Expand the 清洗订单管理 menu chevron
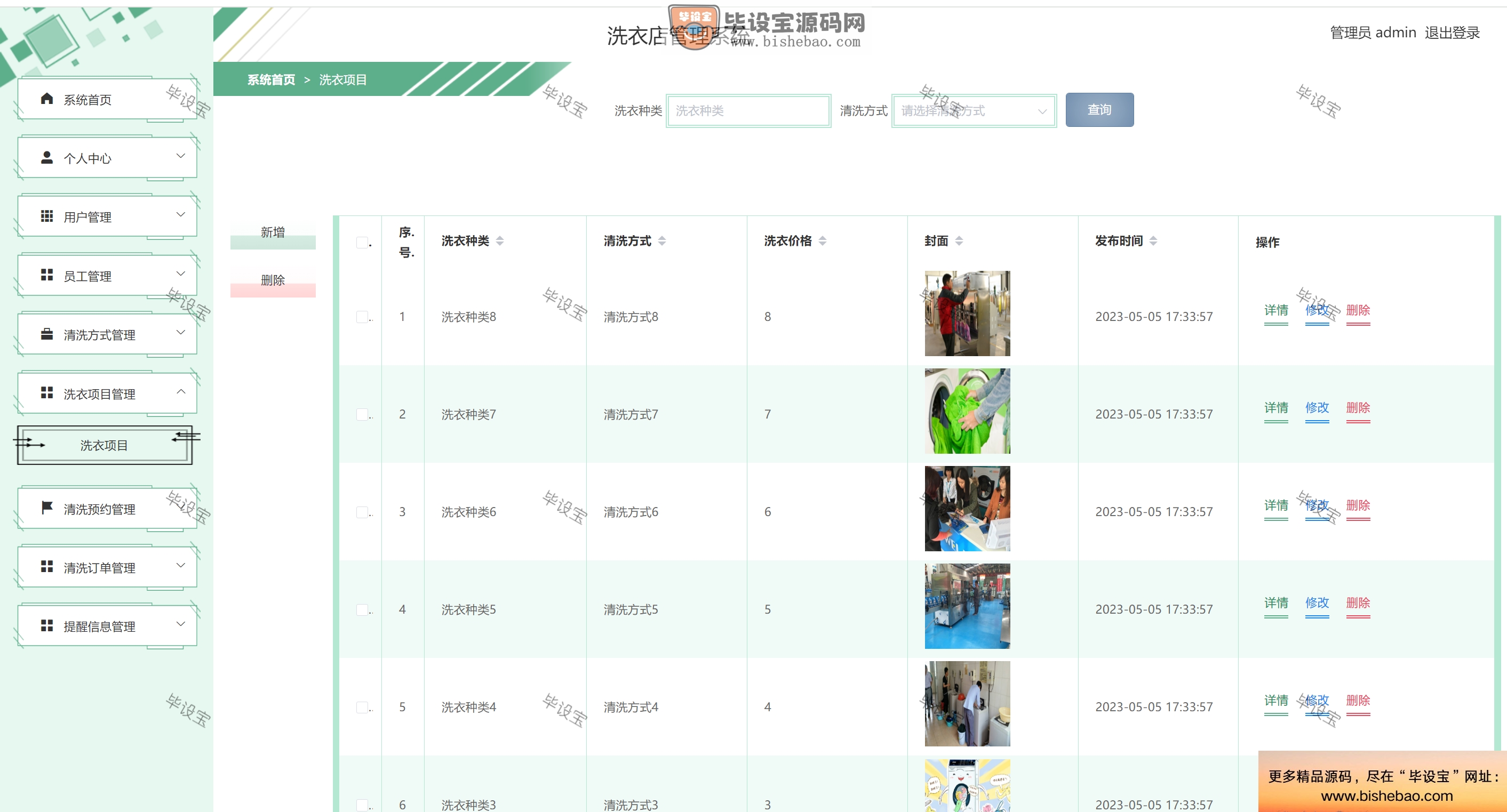 click(181, 565)
